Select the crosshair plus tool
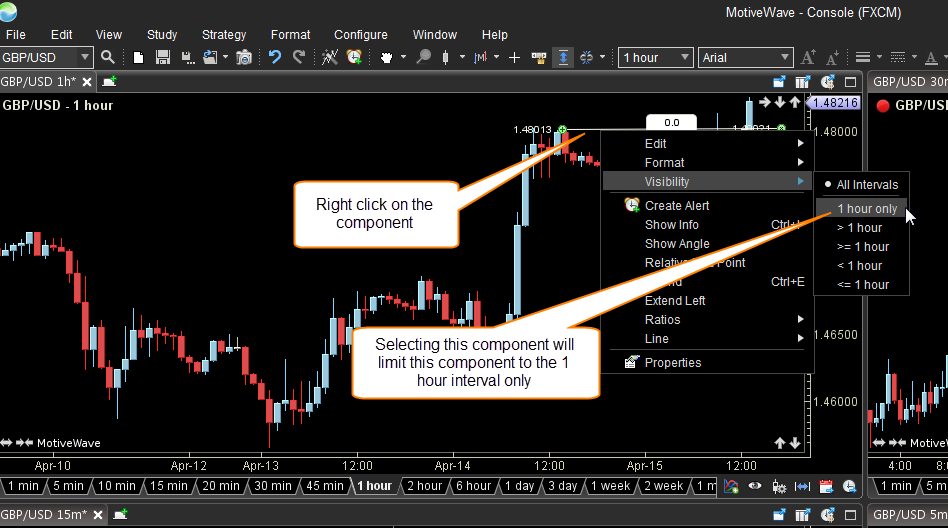This screenshot has height=528, width=948. click(515, 57)
